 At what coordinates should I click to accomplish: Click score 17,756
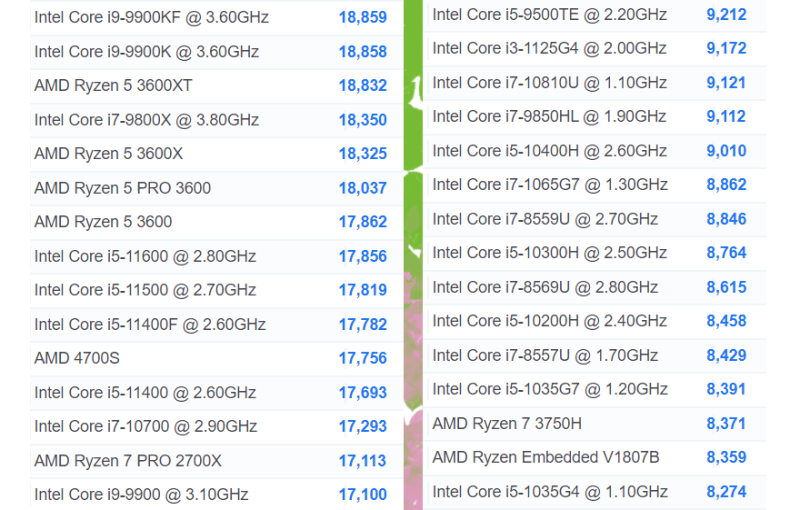(x=363, y=358)
